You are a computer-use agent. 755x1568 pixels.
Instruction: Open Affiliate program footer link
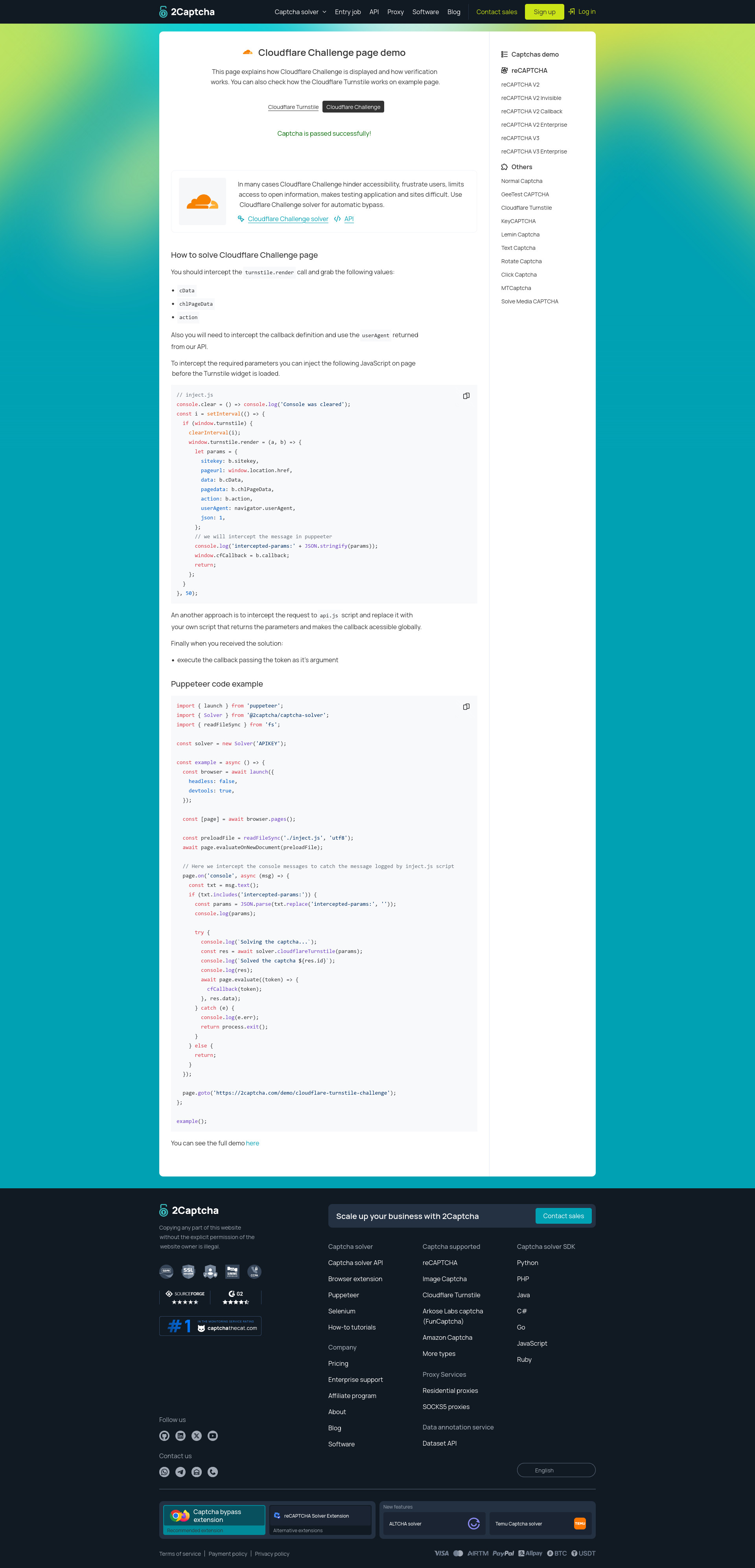352,1396
